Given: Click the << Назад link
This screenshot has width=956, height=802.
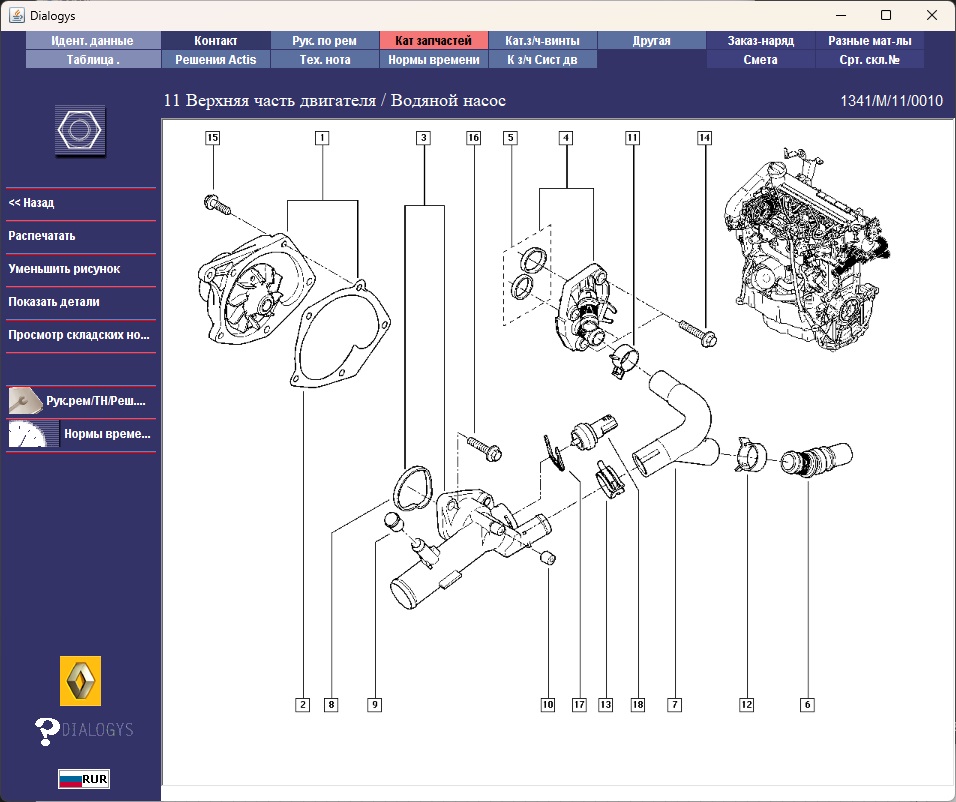Looking at the screenshot, I should [x=31, y=203].
